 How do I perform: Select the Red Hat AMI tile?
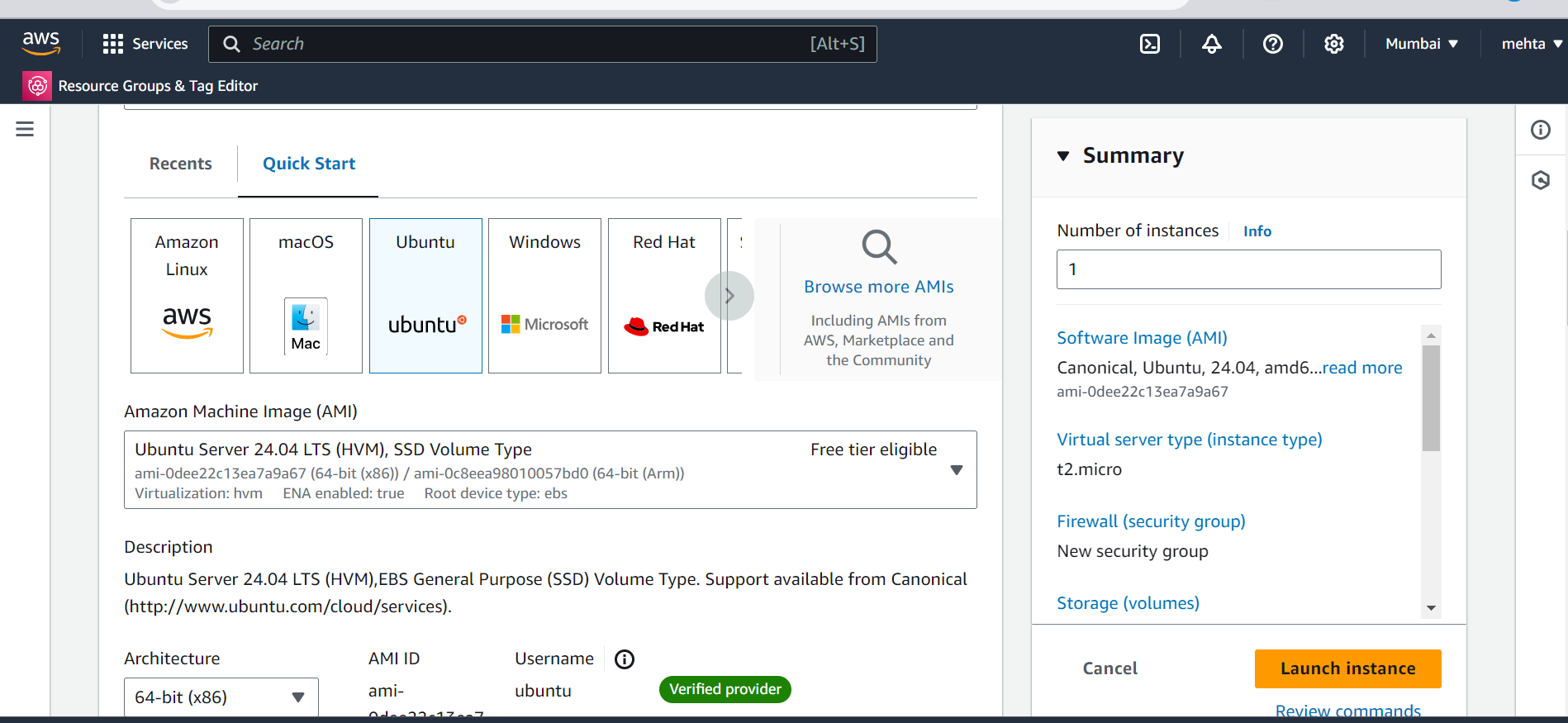664,296
